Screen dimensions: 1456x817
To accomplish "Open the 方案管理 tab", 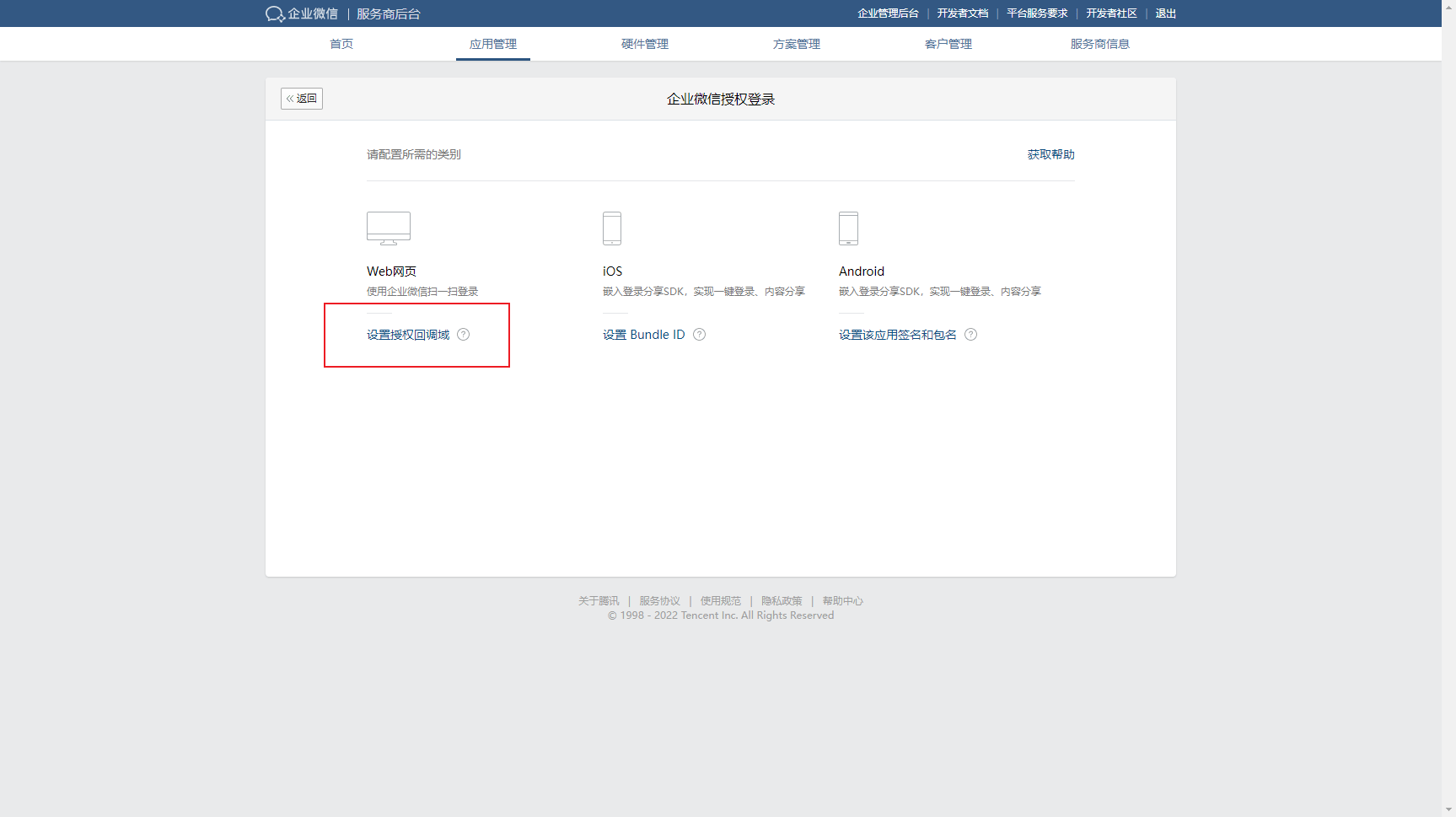I will coord(797,44).
